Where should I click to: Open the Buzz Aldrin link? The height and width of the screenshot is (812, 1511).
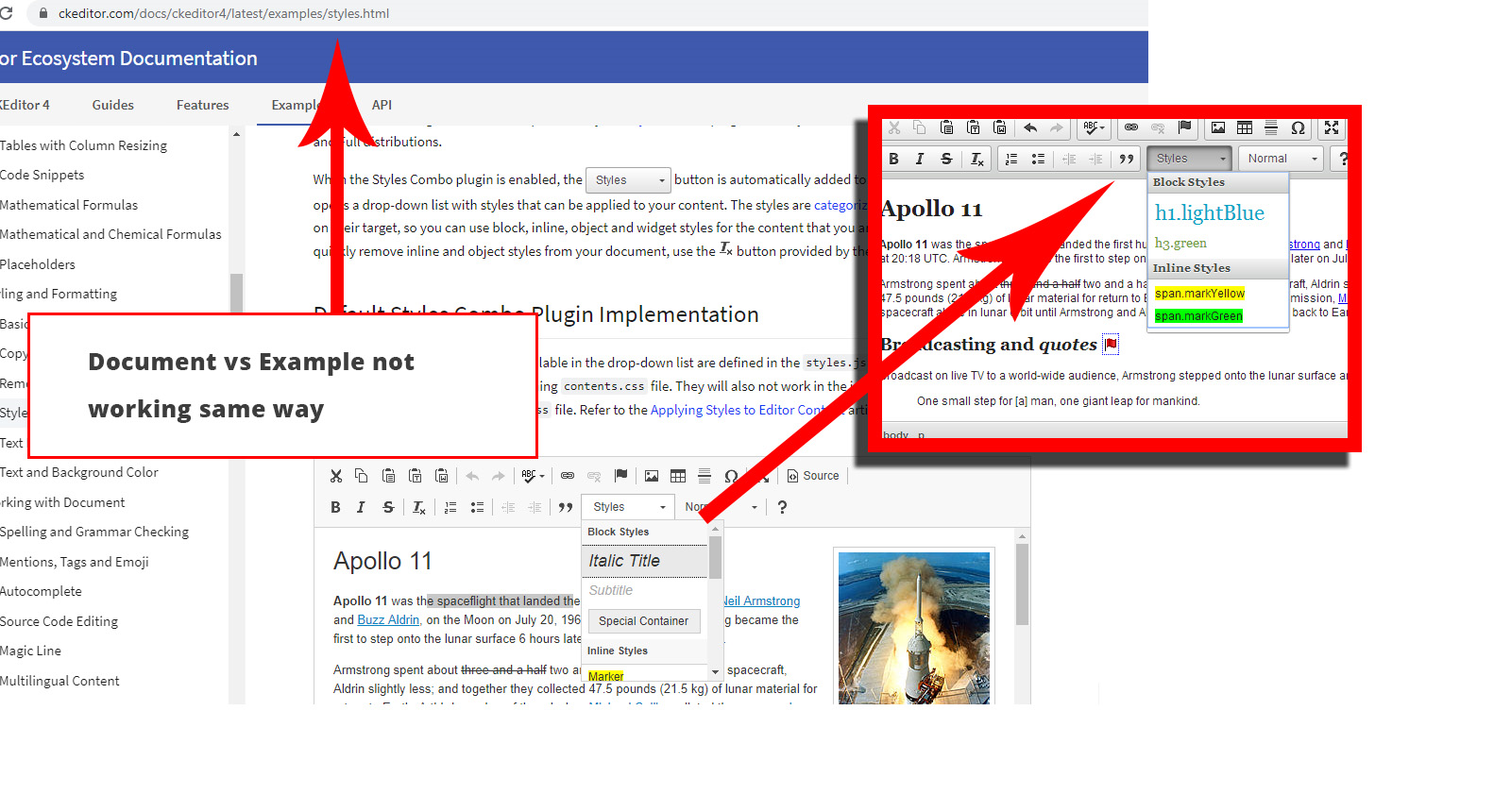tap(389, 620)
